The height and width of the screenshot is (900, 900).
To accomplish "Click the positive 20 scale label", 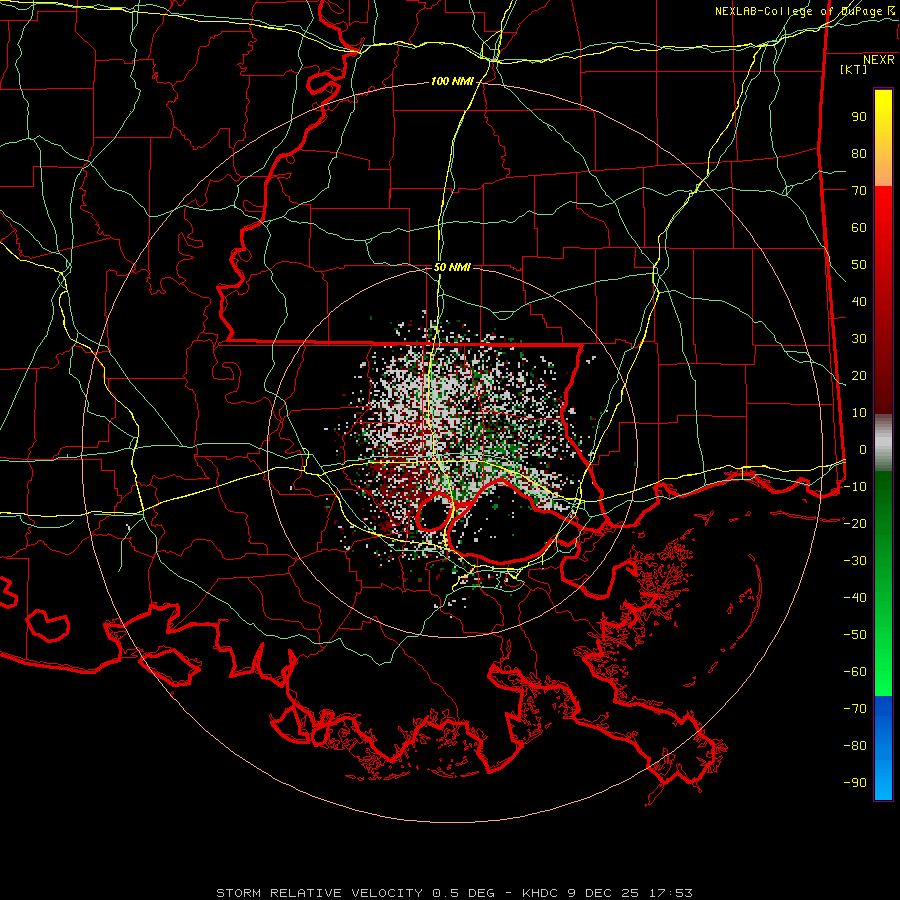I will (859, 376).
